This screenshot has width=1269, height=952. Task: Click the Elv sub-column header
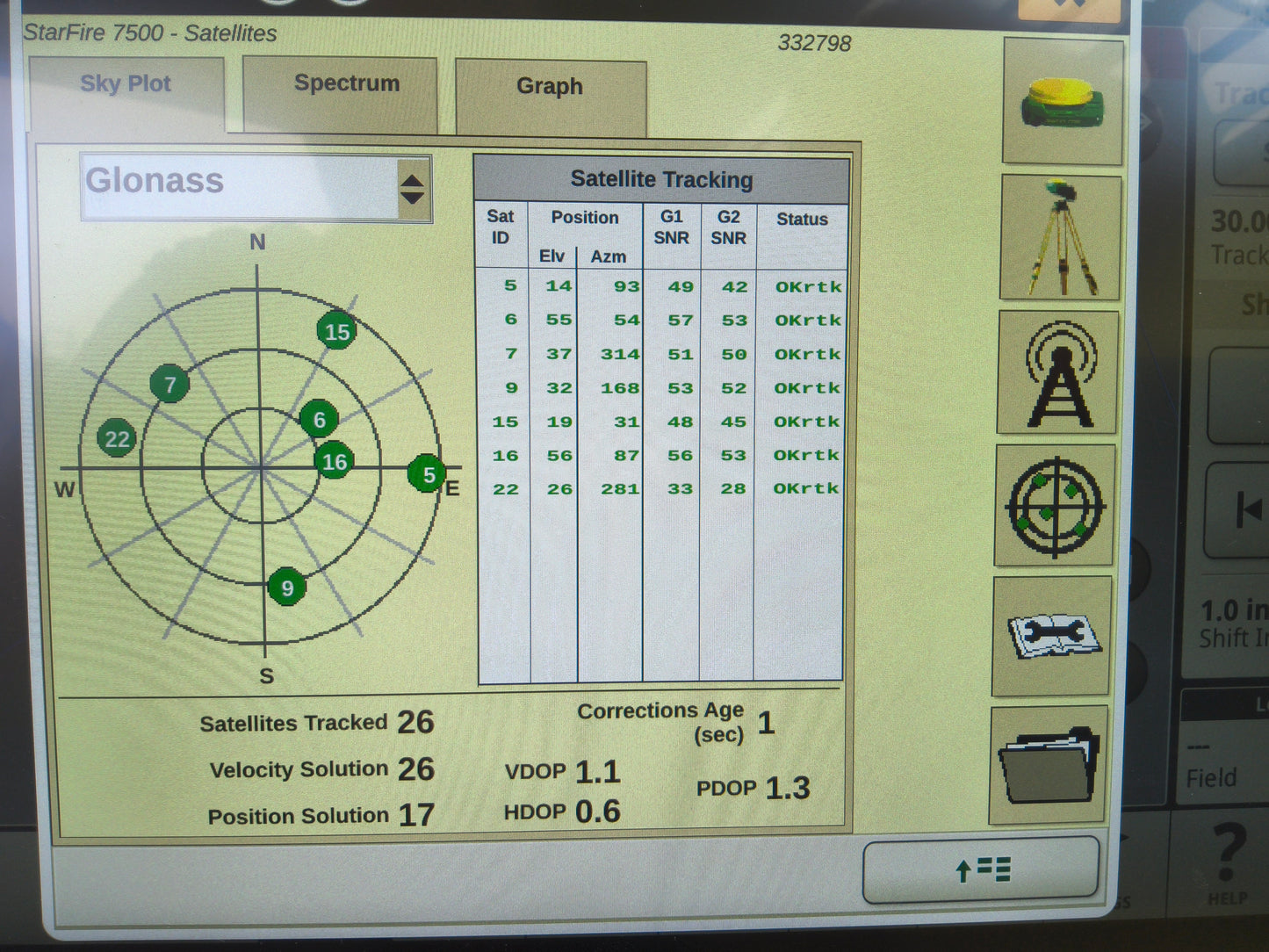(552, 256)
